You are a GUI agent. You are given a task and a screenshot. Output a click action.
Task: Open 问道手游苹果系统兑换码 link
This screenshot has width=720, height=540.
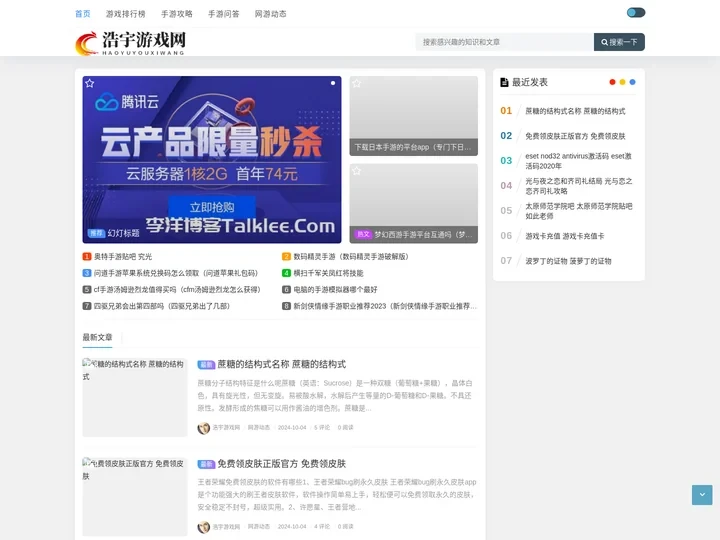click(175, 273)
